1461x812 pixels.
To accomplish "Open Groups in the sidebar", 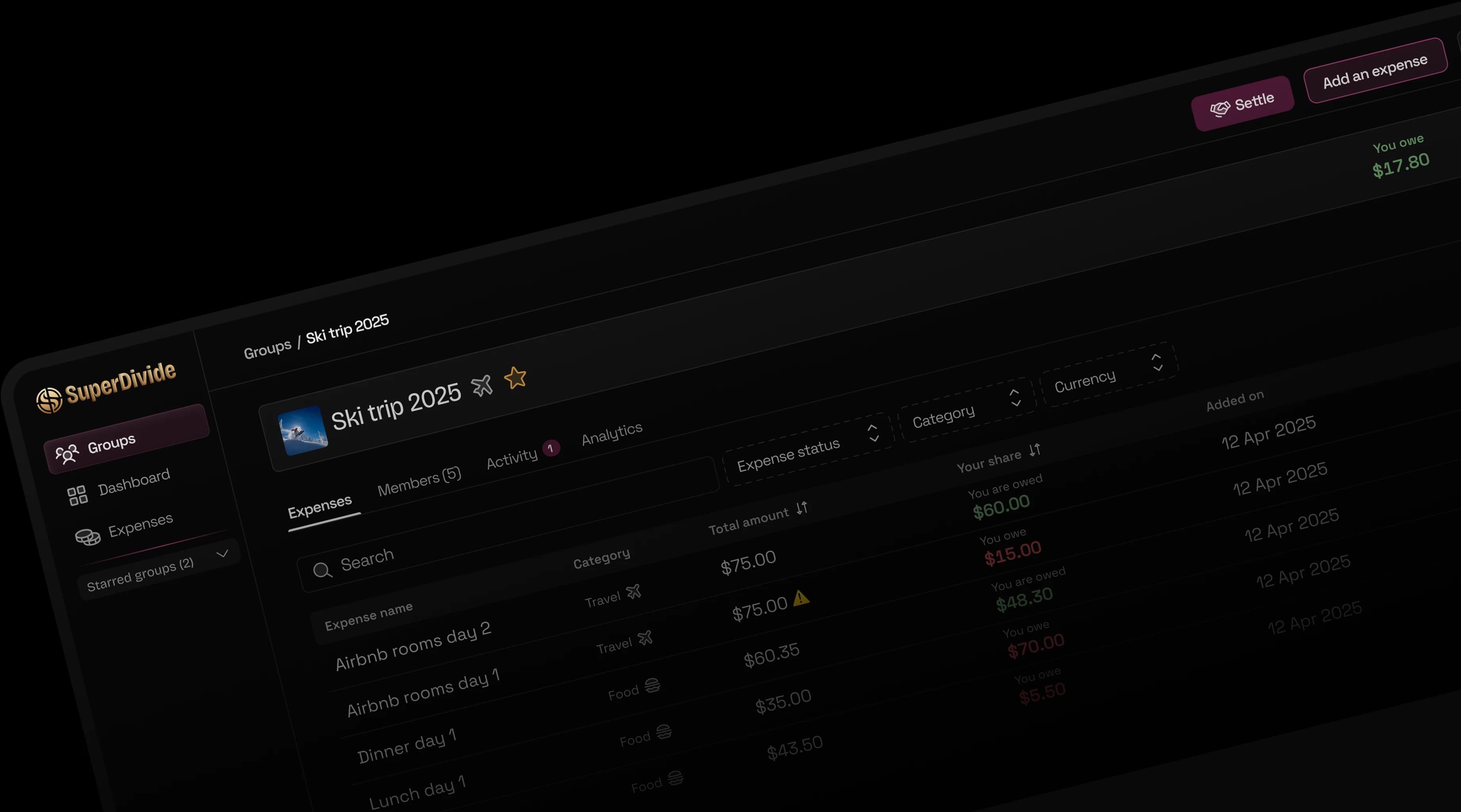I will pos(127,439).
